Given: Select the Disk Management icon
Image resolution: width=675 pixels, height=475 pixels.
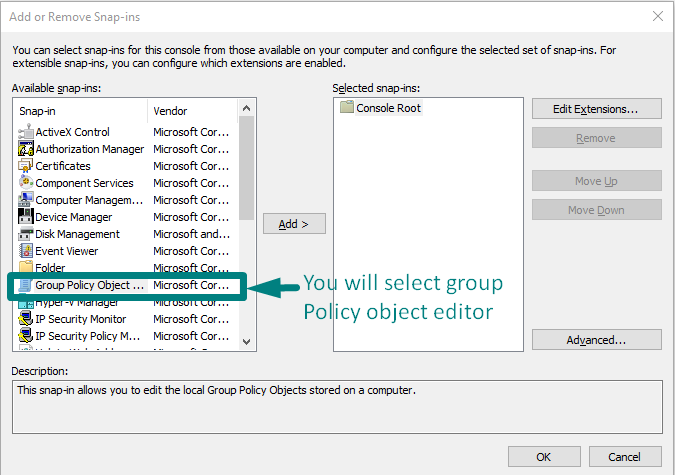Looking at the screenshot, I should [26, 234].
